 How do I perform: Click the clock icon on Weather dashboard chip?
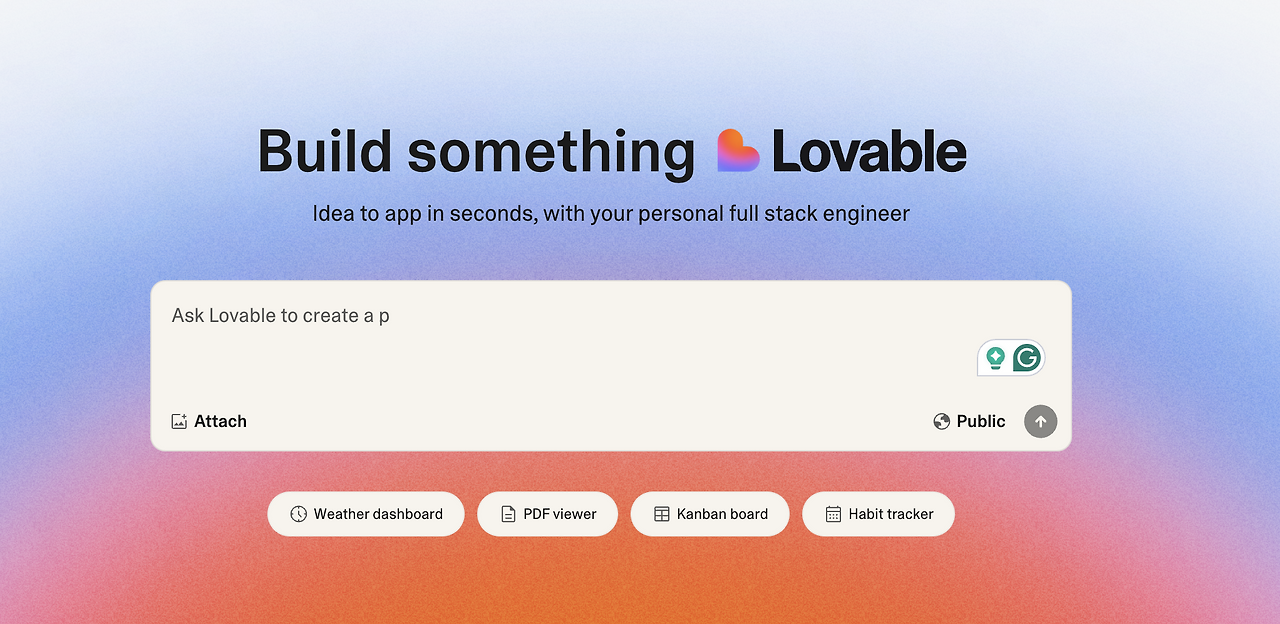point(298,513)
